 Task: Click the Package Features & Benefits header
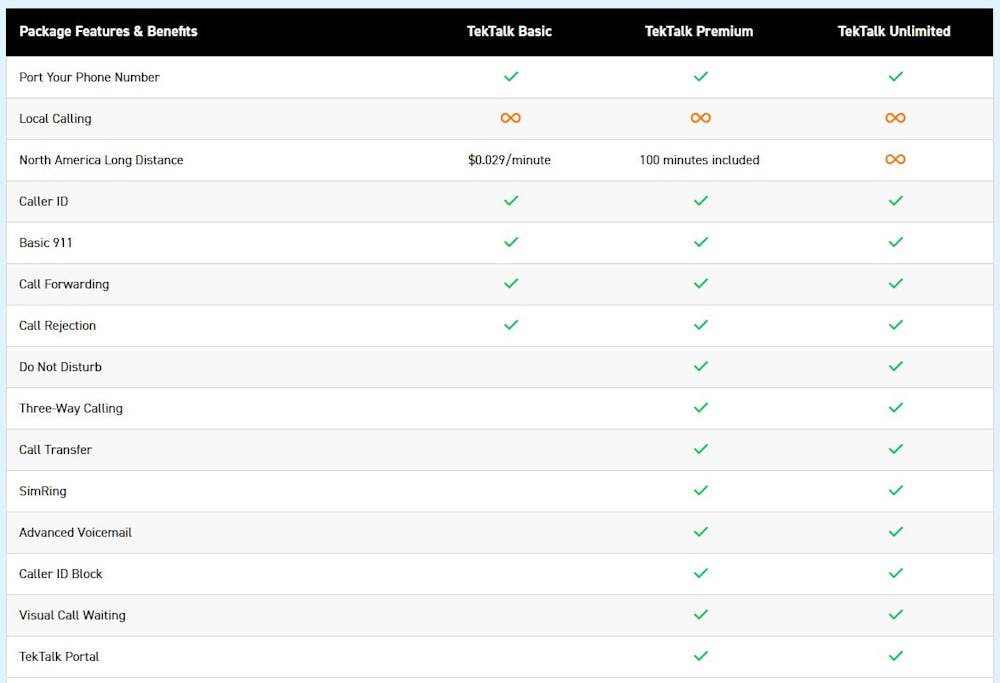[x=108, y=31]
